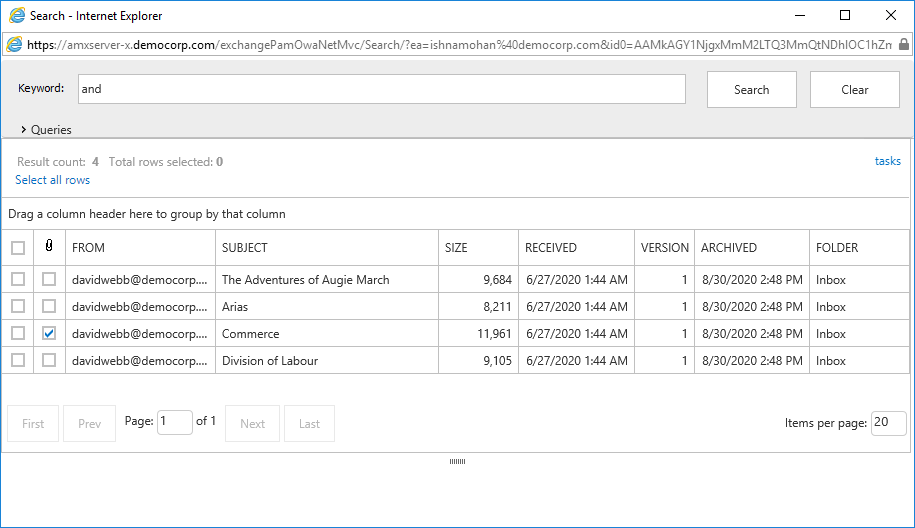
Task: Click the Internet Explorer logo in title bar
Action: [16, 16]
